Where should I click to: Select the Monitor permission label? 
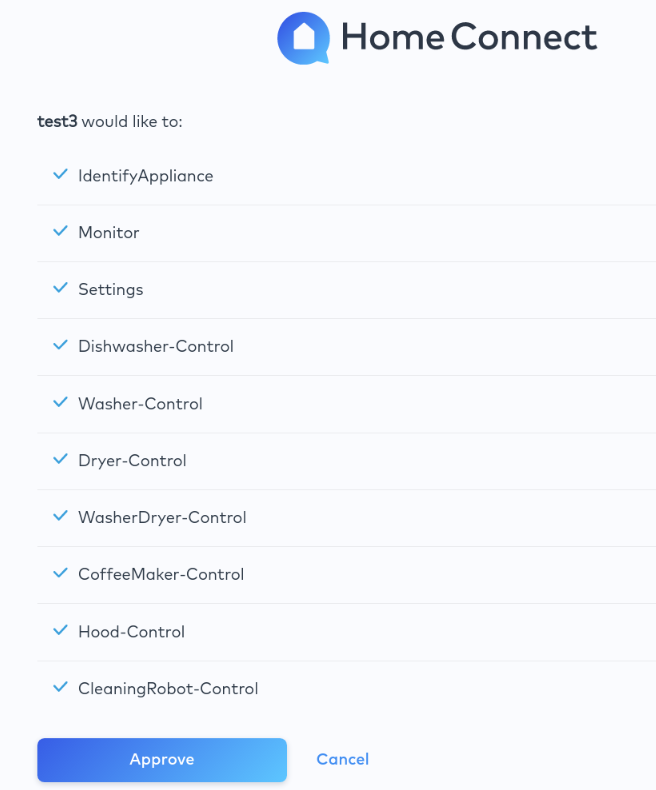(x=109, y=233)
